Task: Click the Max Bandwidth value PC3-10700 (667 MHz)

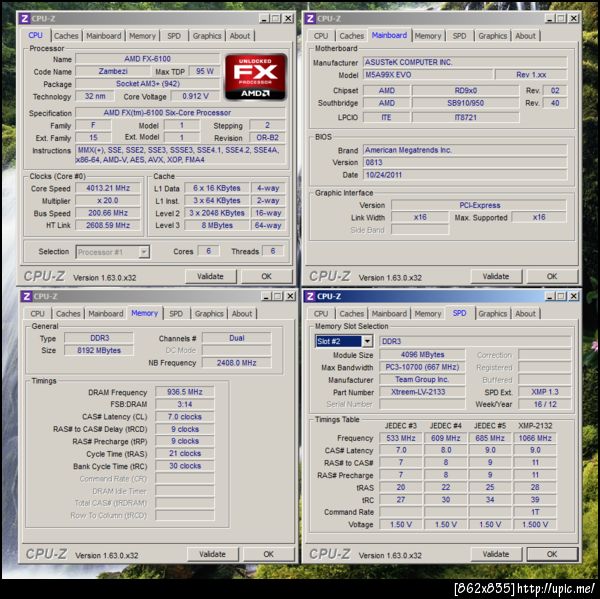Action: click(422, 367)
